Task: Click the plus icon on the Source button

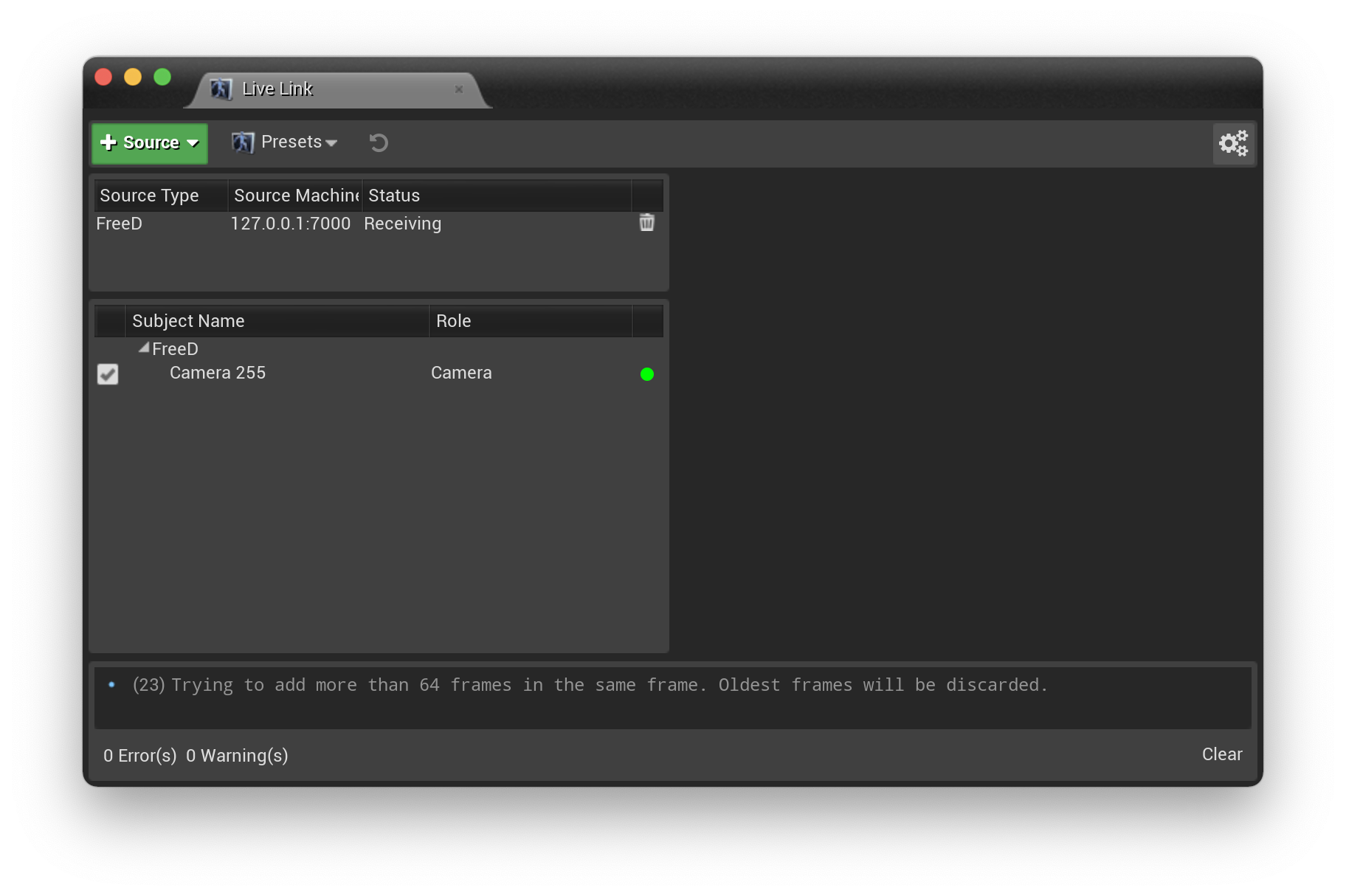Action: (108, 142)
